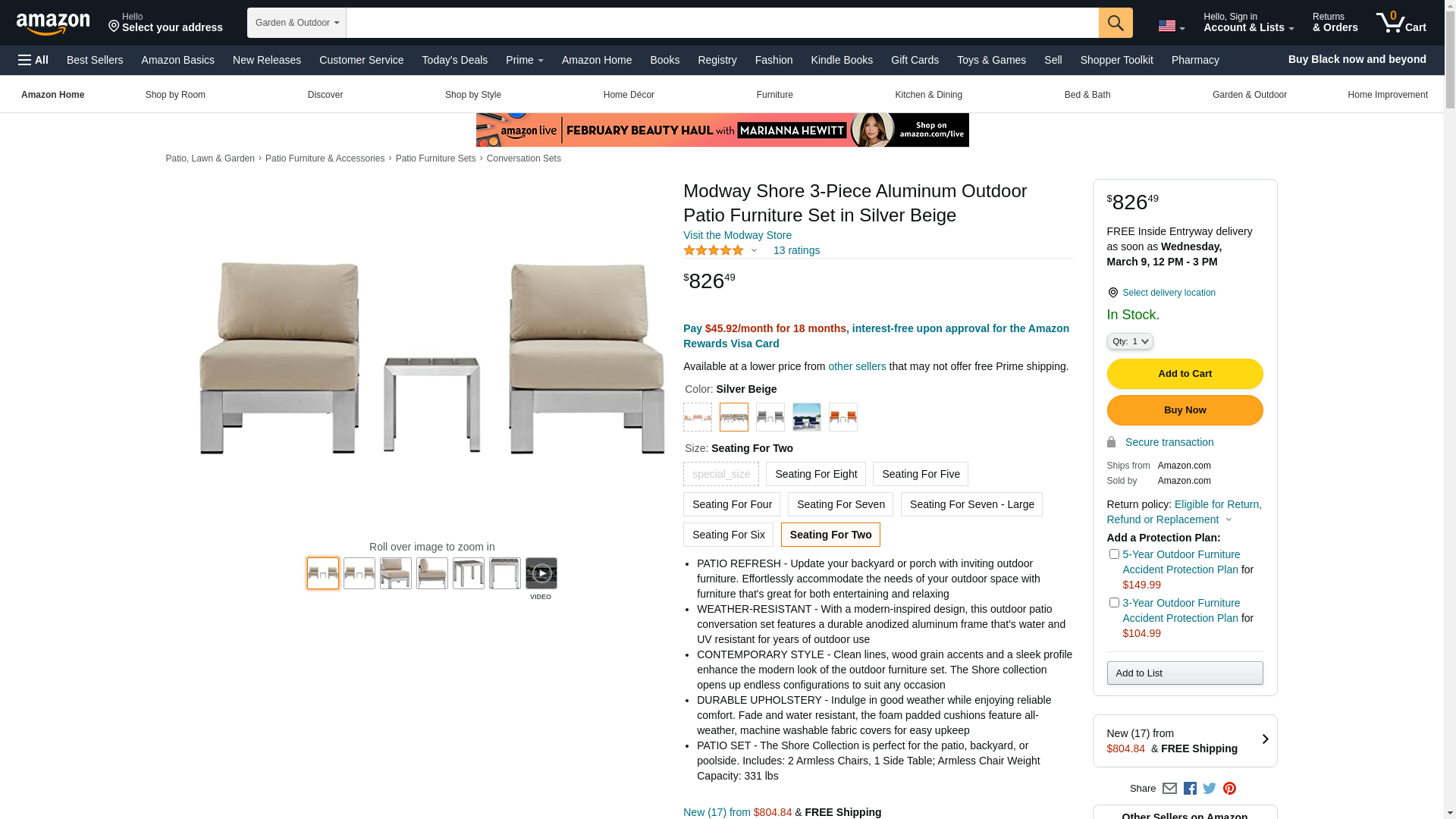Click the search magnifier button
The width and height of the screenshot is (1456, 819).
(1116, 23)
